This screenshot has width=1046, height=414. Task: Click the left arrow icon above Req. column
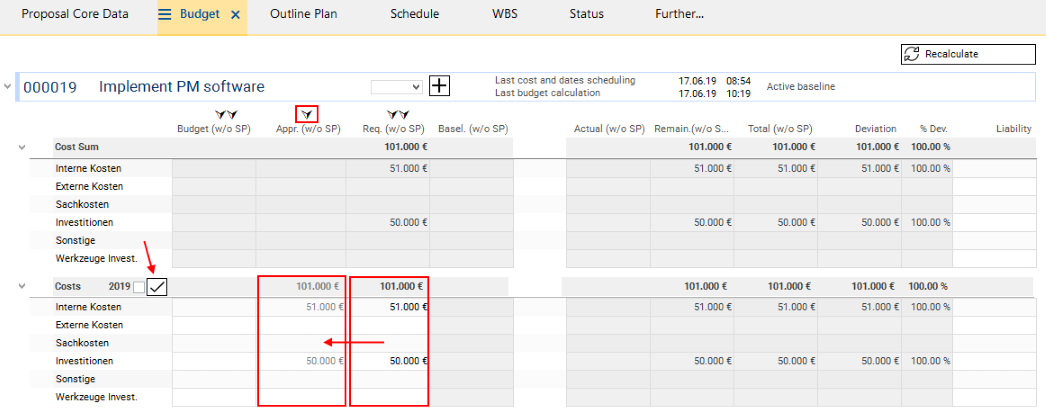coord(391,115)
